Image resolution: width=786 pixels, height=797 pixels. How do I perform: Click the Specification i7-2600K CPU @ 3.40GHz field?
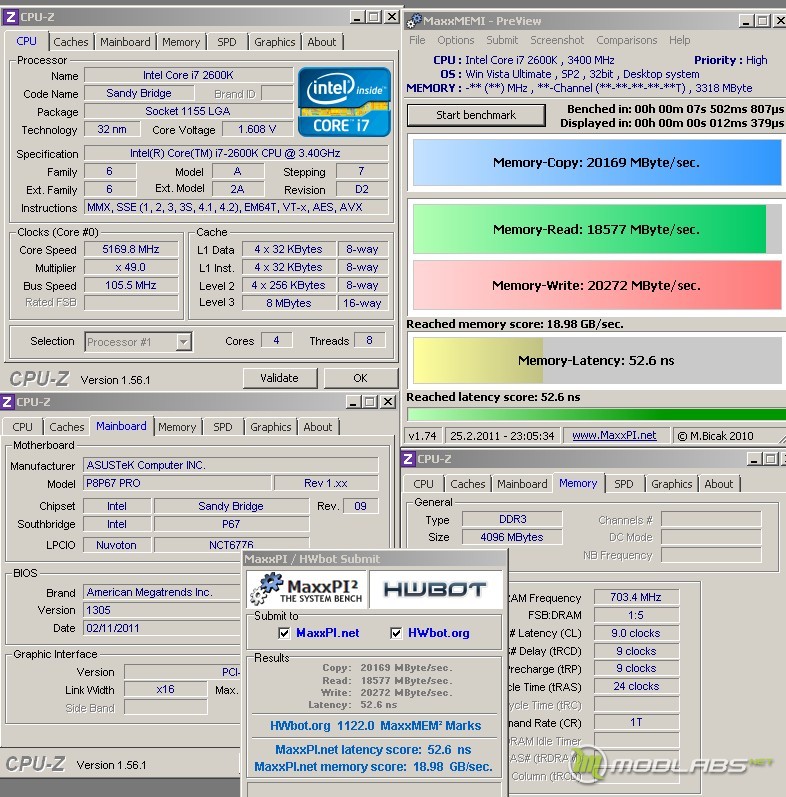(x=236, y=153)
